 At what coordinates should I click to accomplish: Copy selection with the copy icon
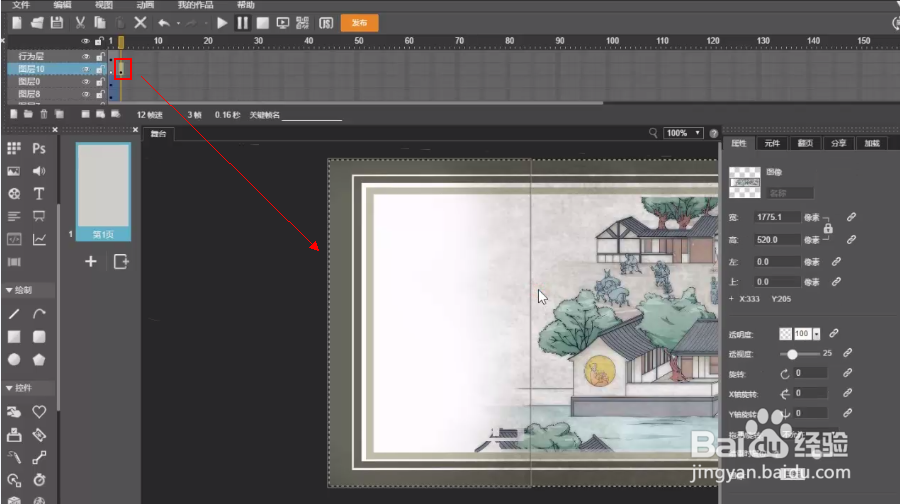pos(100,23)
